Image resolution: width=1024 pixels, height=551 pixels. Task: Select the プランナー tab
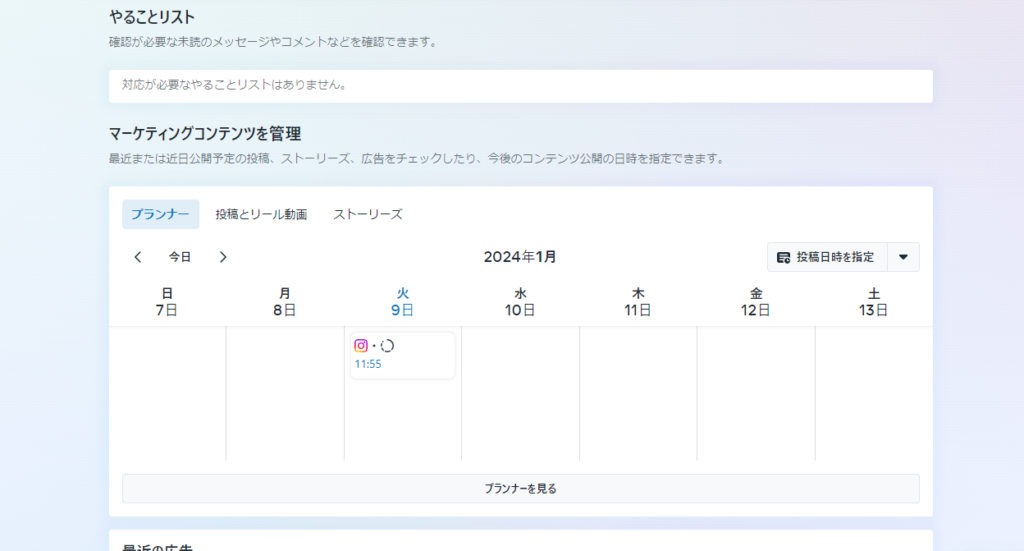[x=160, y=214]
